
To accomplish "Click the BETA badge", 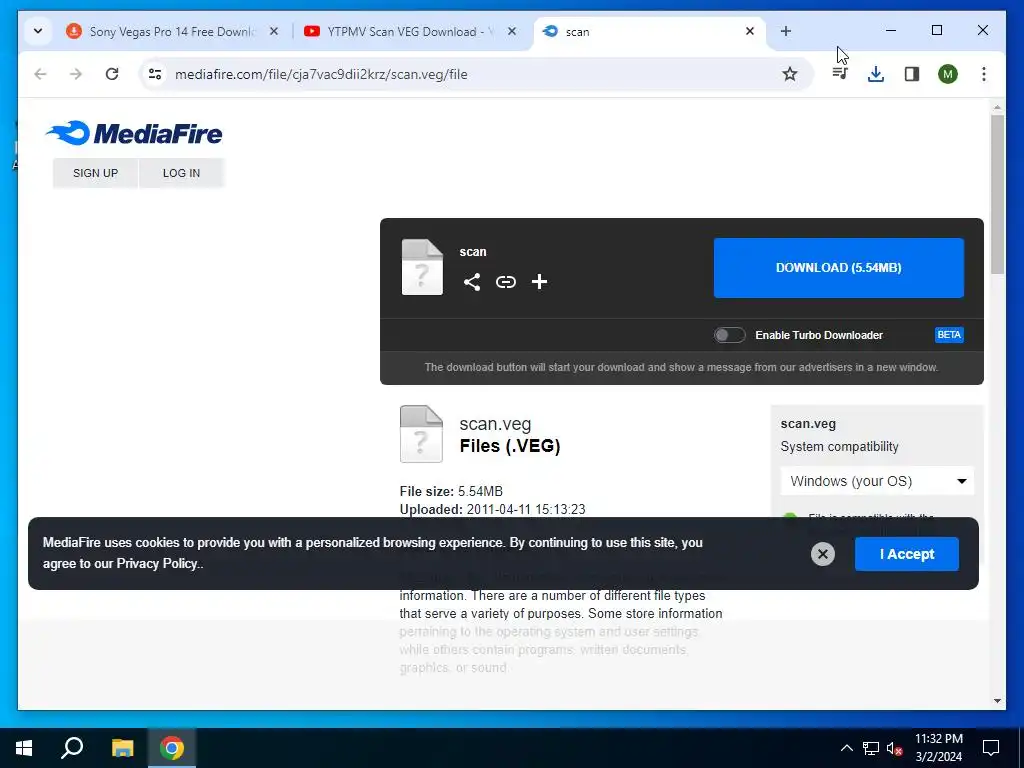I will click(x=949, y=335).
